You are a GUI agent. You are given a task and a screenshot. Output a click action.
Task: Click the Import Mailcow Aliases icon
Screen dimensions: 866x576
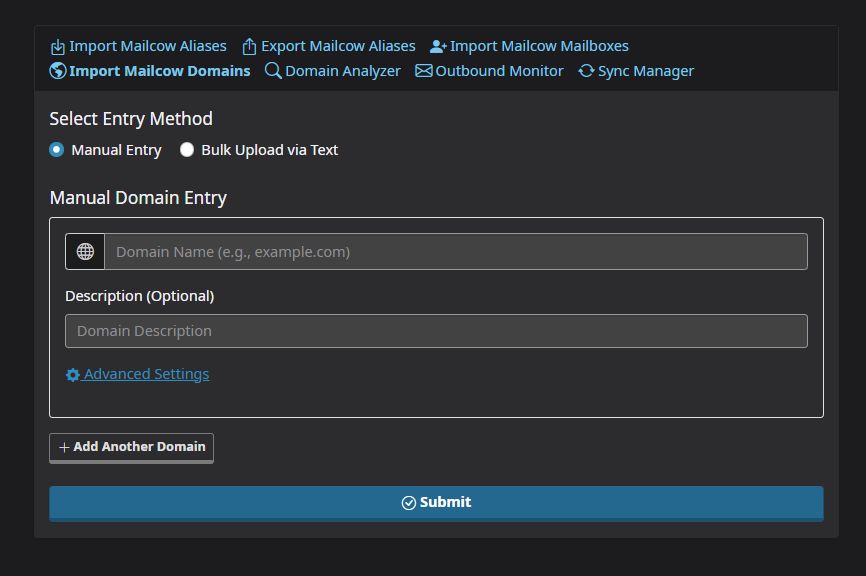[58, 47]
